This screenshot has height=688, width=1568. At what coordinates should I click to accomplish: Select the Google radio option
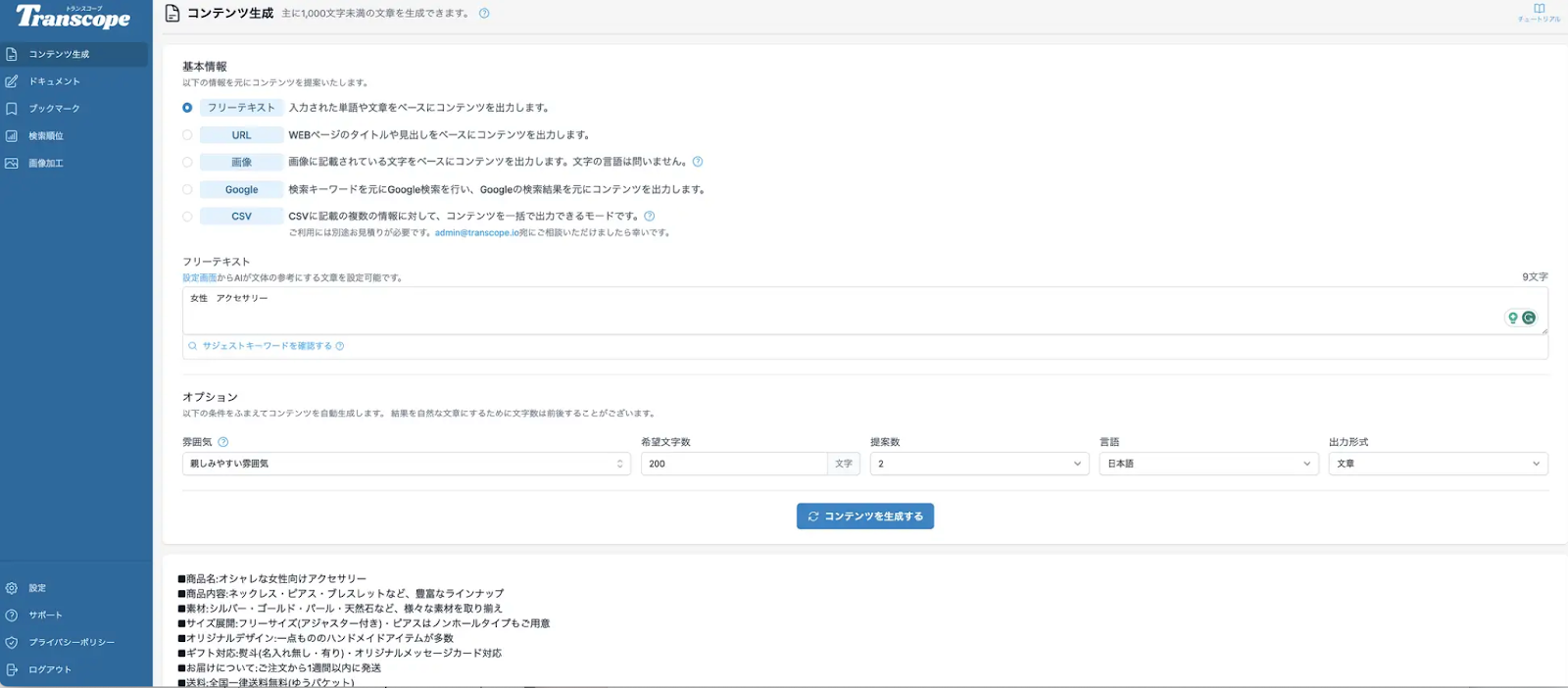point(187,189)
